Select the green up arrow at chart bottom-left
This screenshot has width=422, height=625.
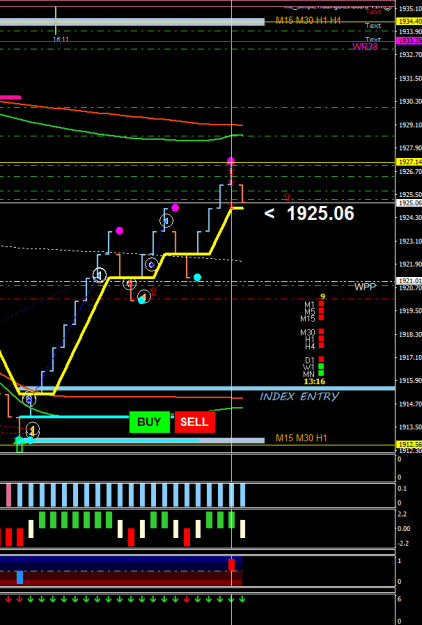point(20,447)
